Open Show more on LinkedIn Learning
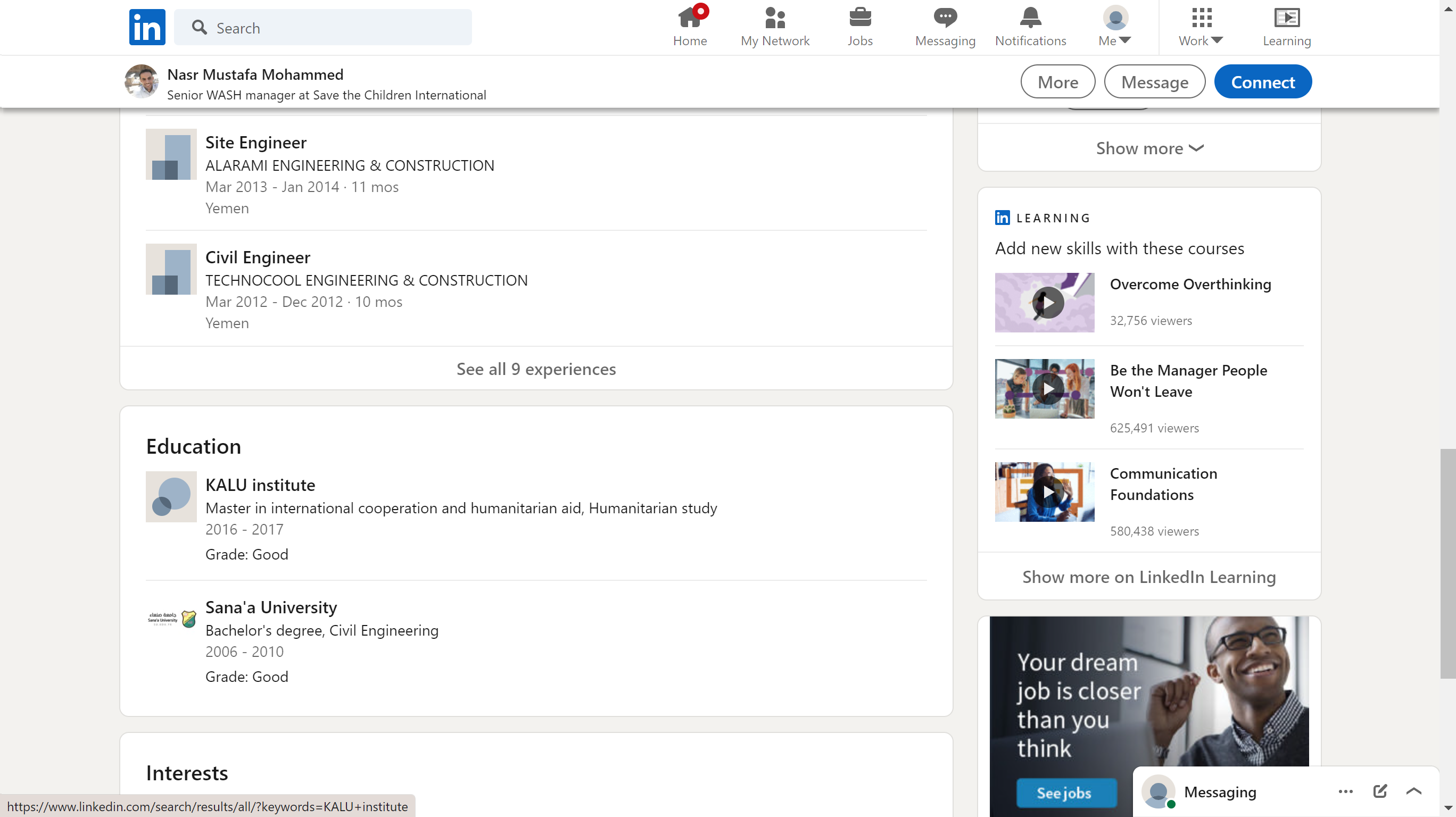Viewport: 1456px width, 817px height. point(1148,577)
